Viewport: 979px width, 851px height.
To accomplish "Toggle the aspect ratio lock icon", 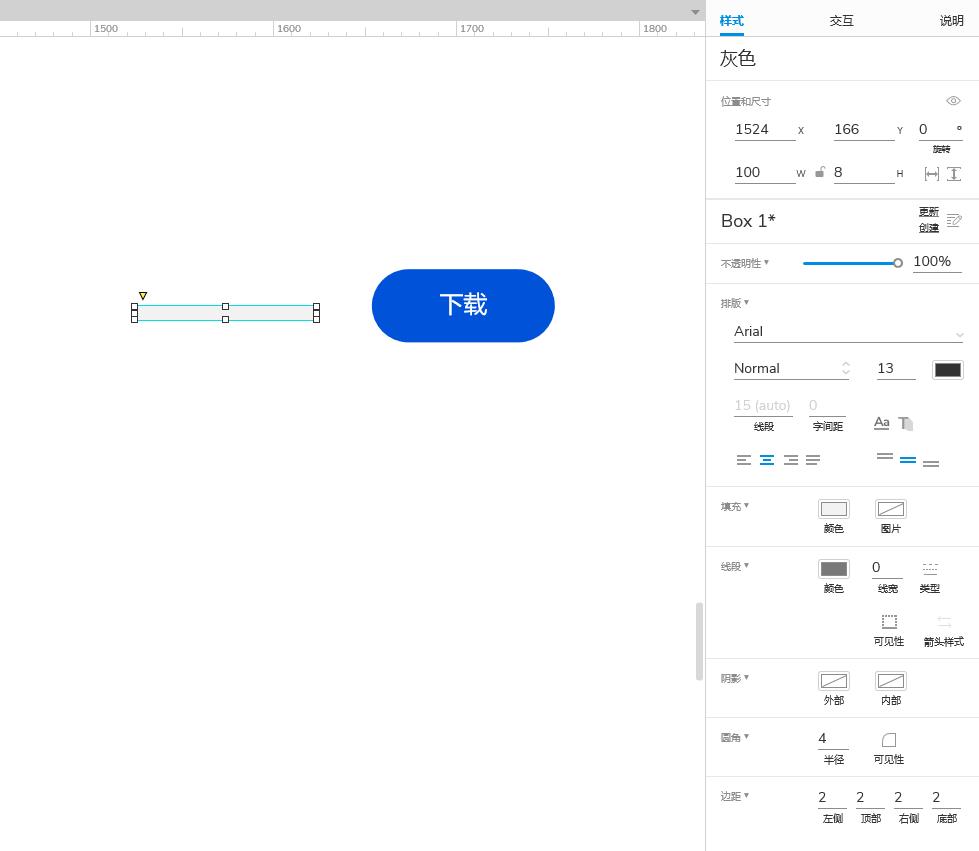I will (820, 172).
